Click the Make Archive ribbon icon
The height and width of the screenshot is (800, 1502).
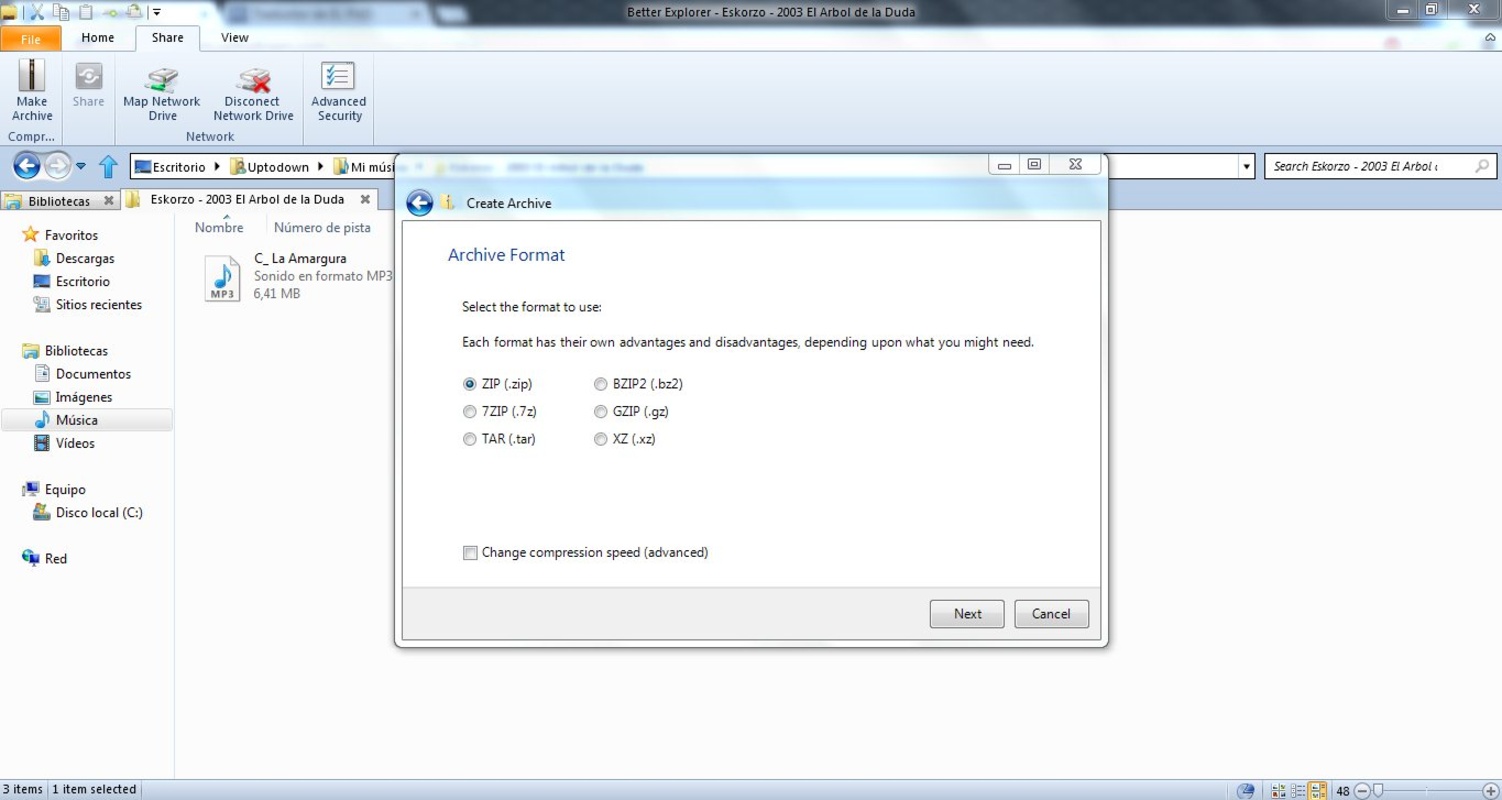pyautogui.click(x=32, y=90)
